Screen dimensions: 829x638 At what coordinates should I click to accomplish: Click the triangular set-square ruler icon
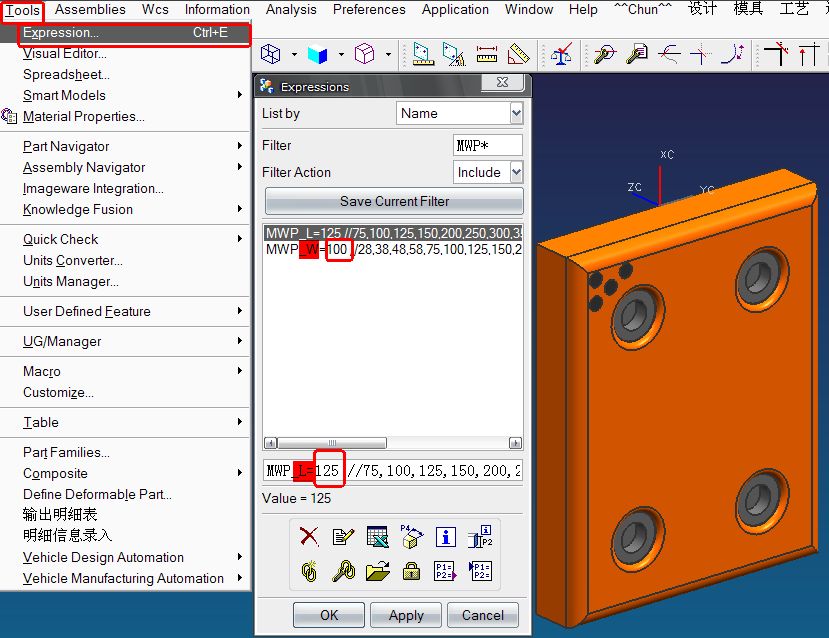[x=519, y=54]
